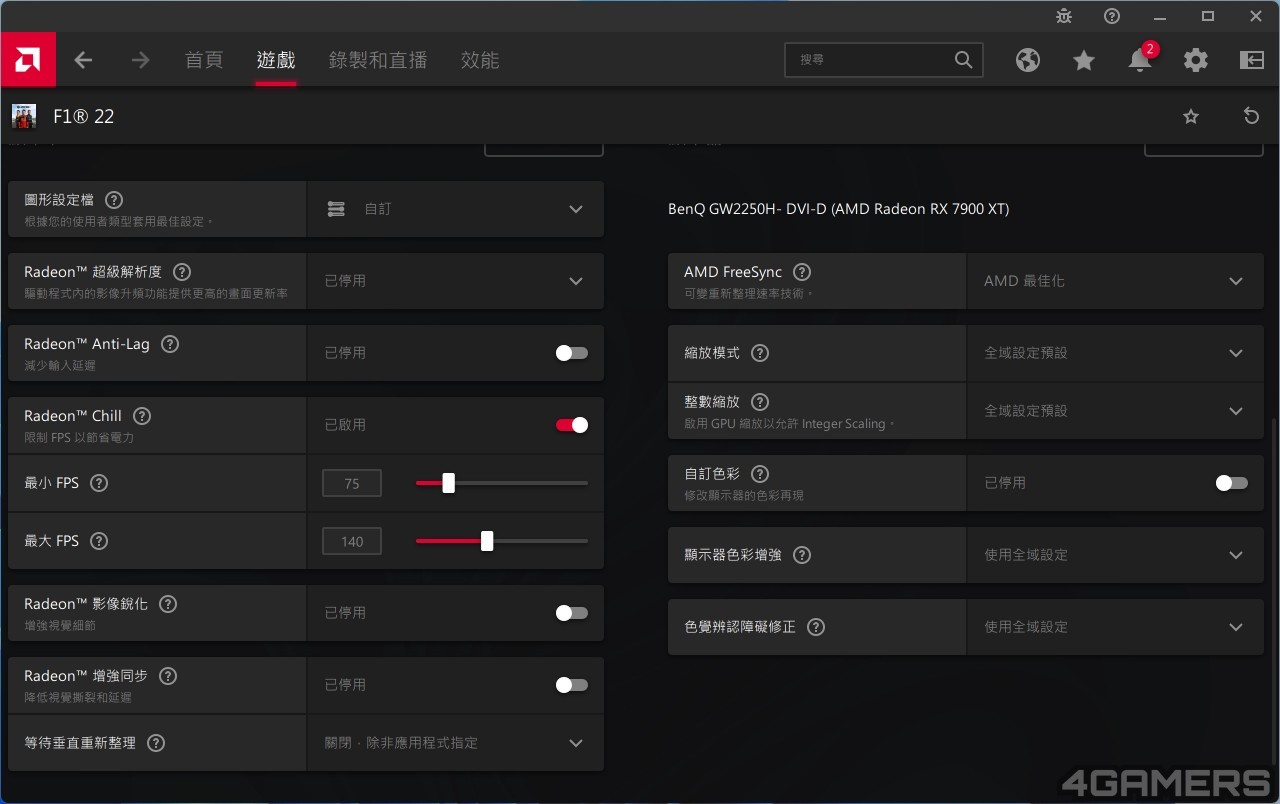Expand 圖形設定檔 dropdown showing 自訂
1280x804 pixels.
(x=455, y=209)
